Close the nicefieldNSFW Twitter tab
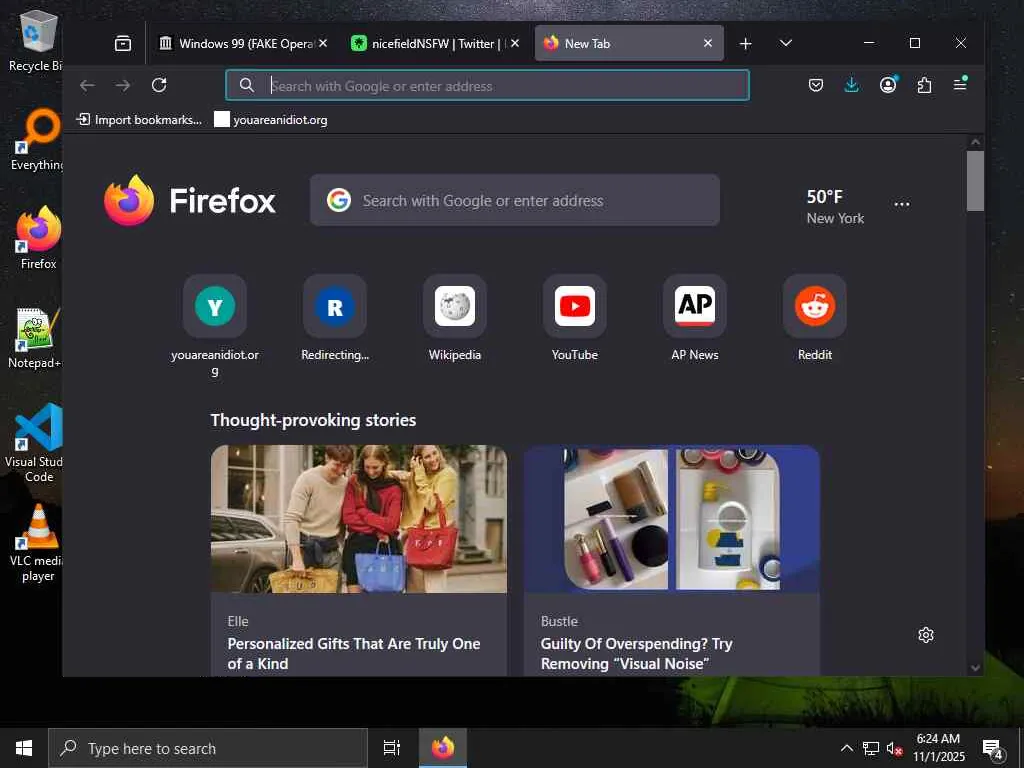The image size is (1024, 768). (x=515, y=43)
